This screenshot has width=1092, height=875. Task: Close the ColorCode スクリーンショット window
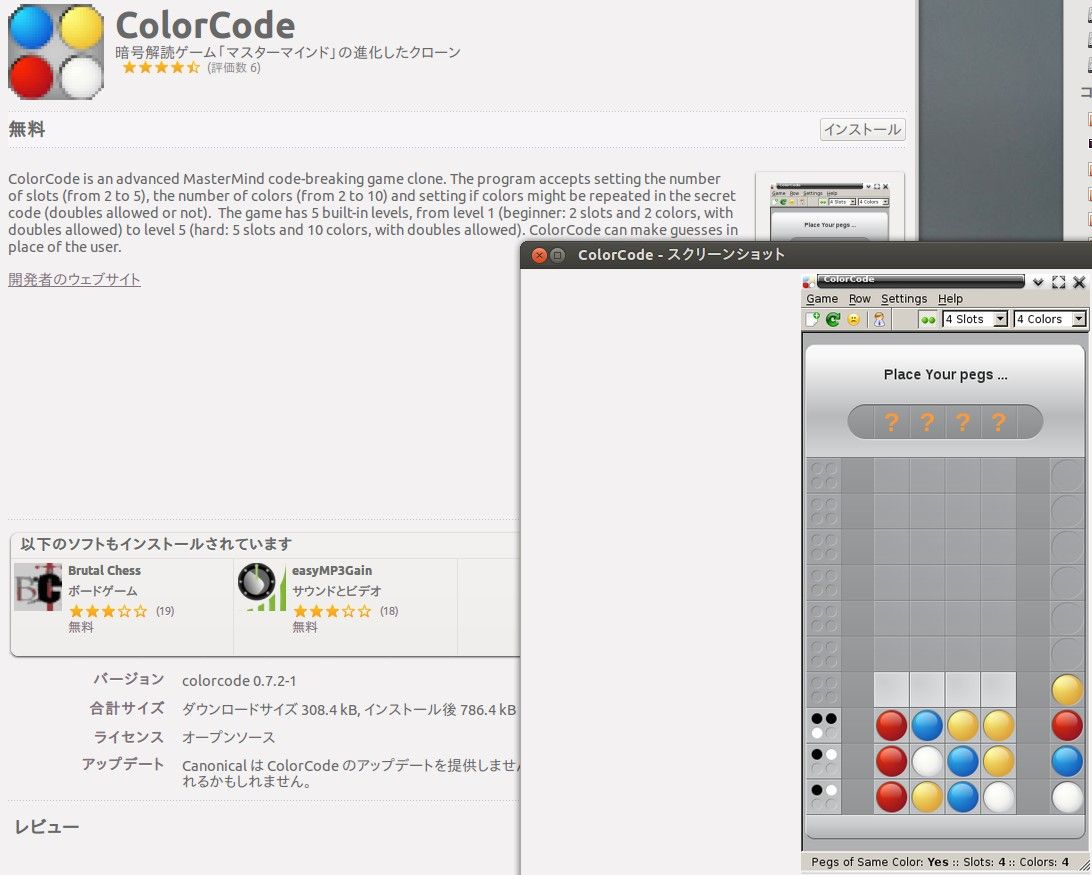pyautogui.click(x=539, y=255)
